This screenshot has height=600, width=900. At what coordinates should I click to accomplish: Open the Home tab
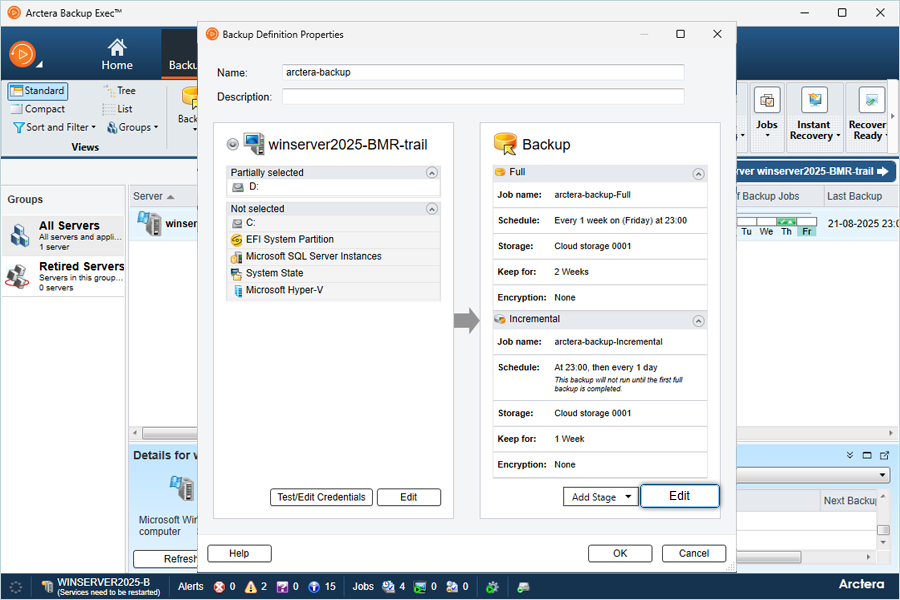(117, 55)
